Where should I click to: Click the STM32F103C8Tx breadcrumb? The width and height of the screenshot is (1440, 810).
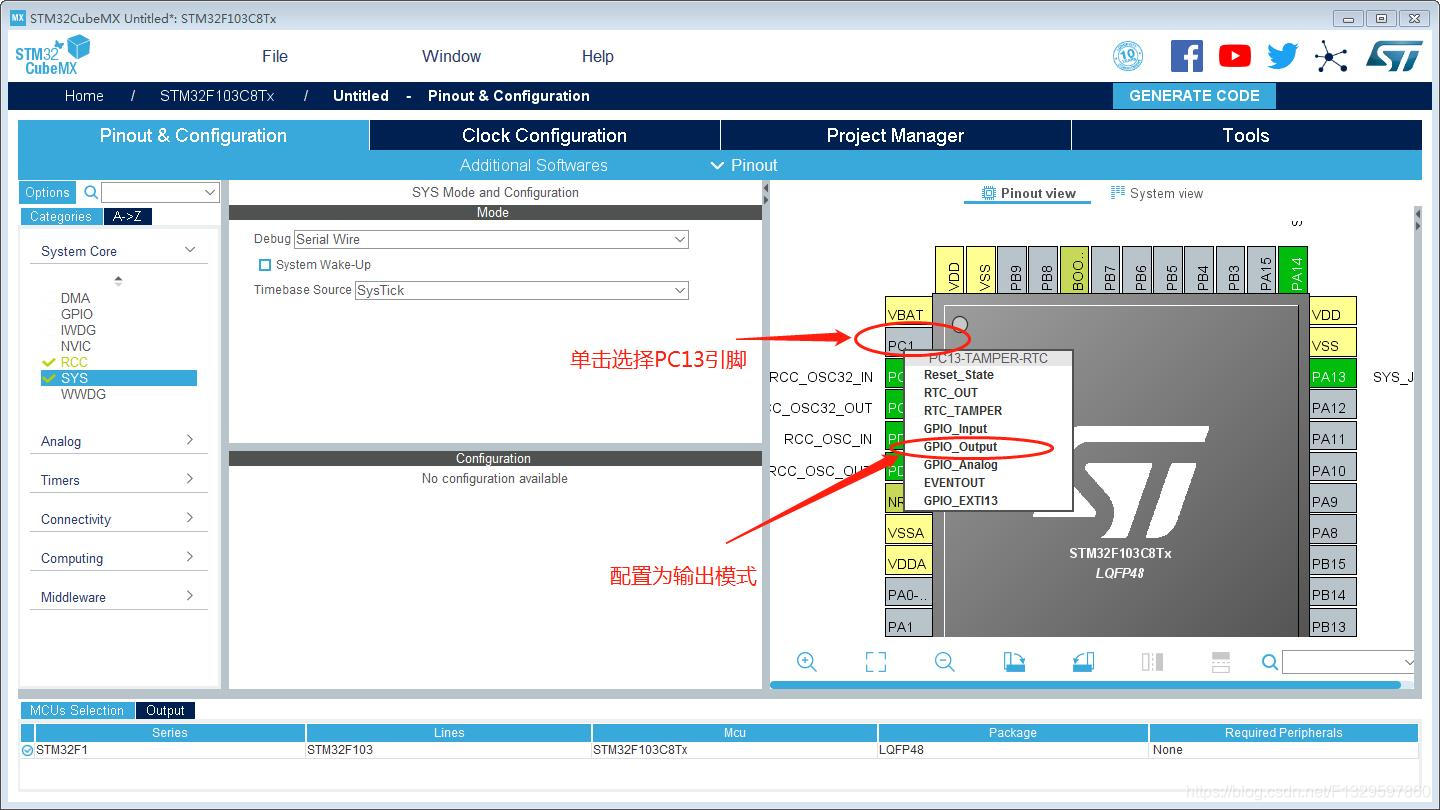click(x=217, y=96)
